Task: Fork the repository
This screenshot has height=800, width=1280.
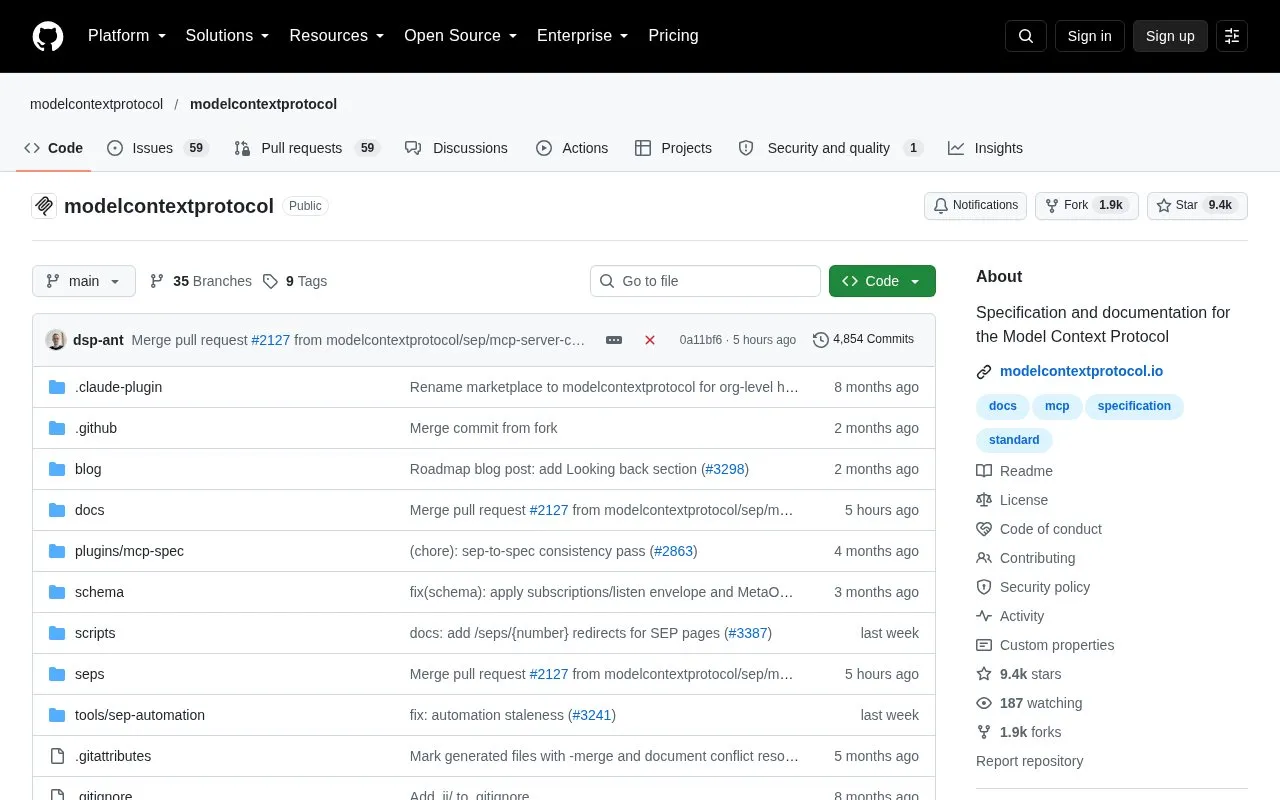Action: click(x=1086, y=206)
